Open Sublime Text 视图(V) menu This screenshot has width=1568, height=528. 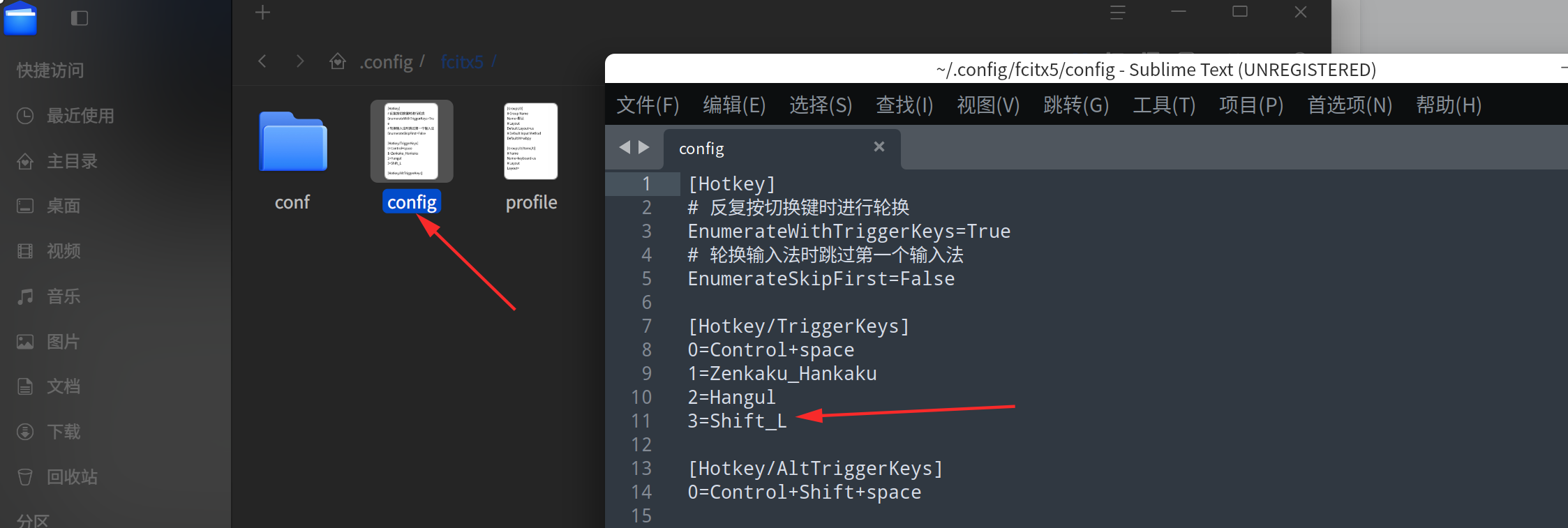988,105
